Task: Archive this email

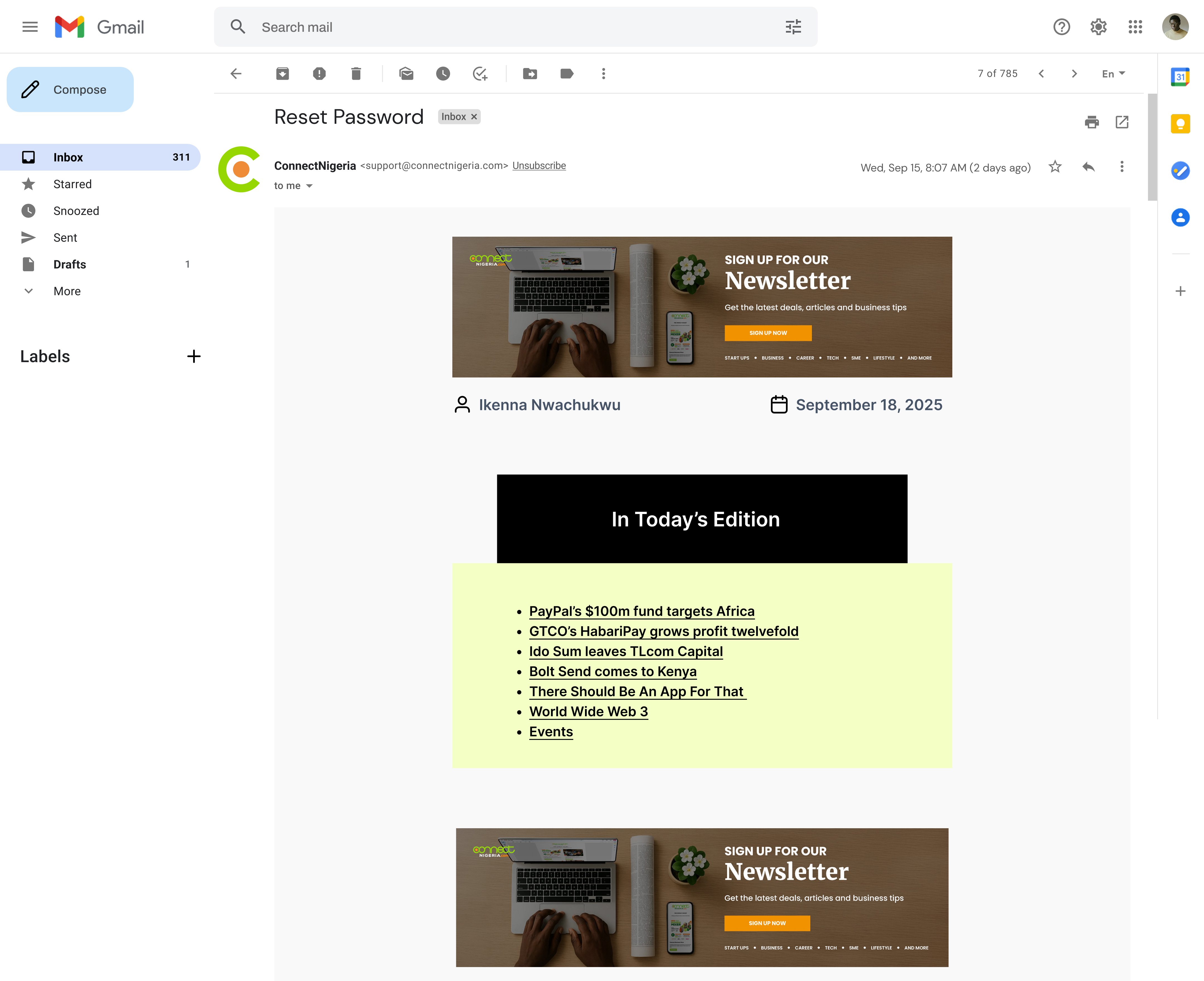Action: click(x=283, y=74)
